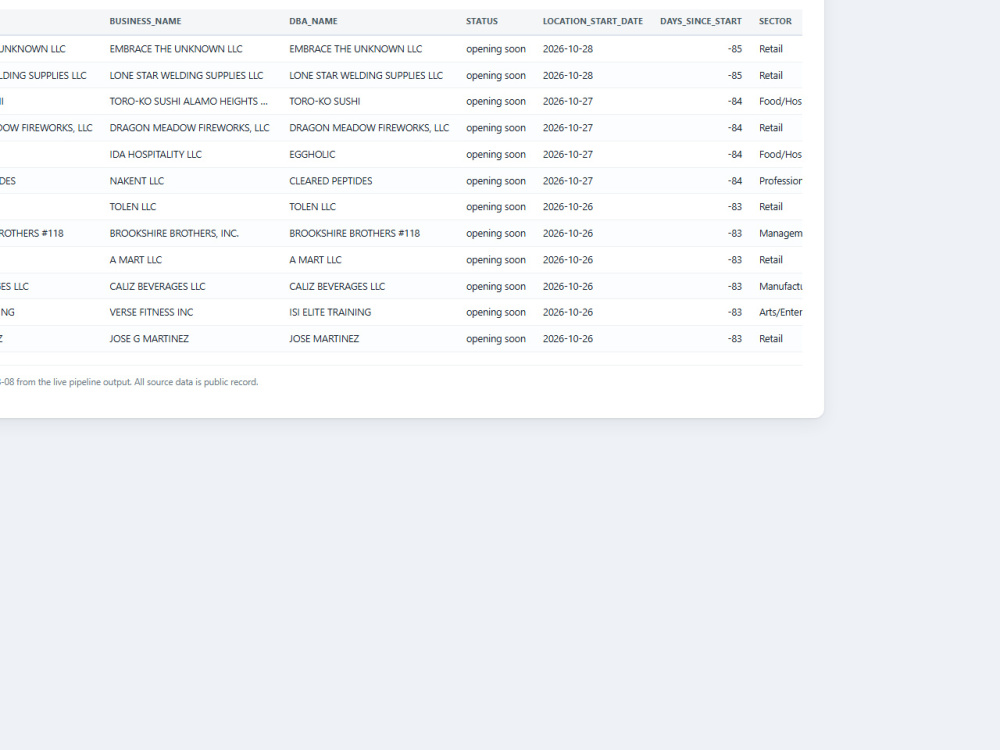Select BROOKSHIRE BROTHERS, INC. cell

[174, 233]
